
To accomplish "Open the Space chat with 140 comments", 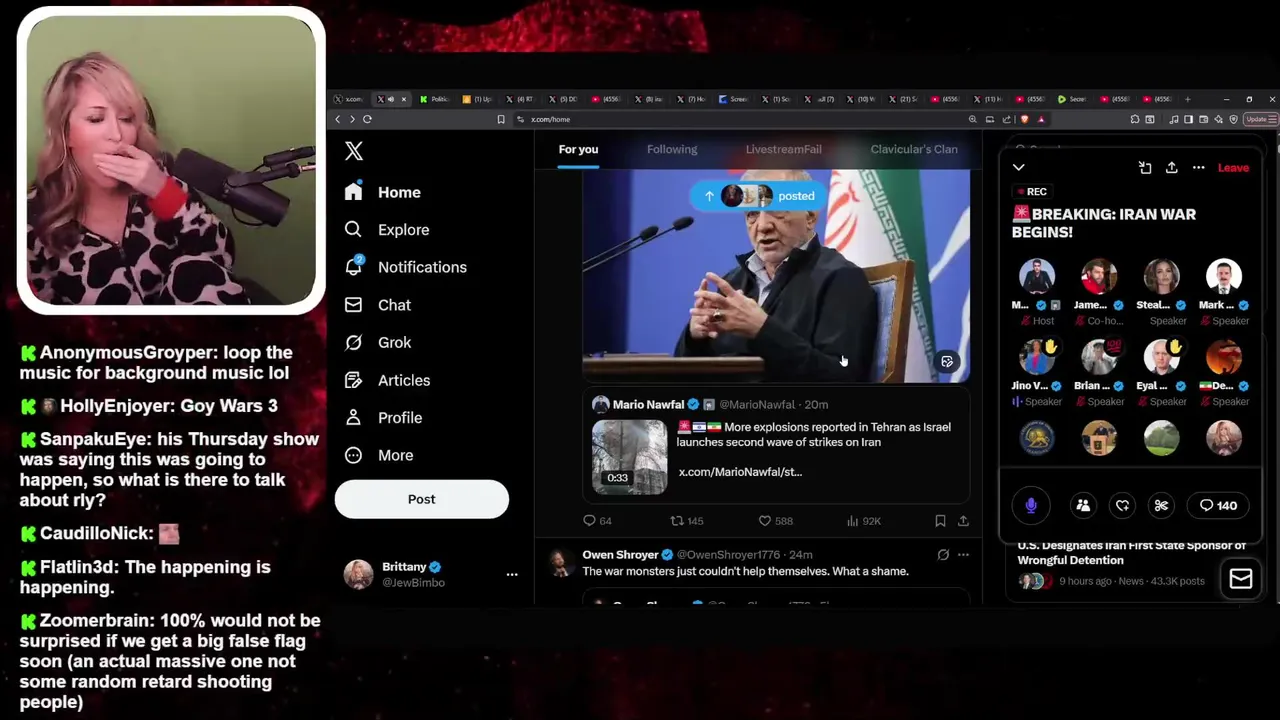I will 1218,506.
